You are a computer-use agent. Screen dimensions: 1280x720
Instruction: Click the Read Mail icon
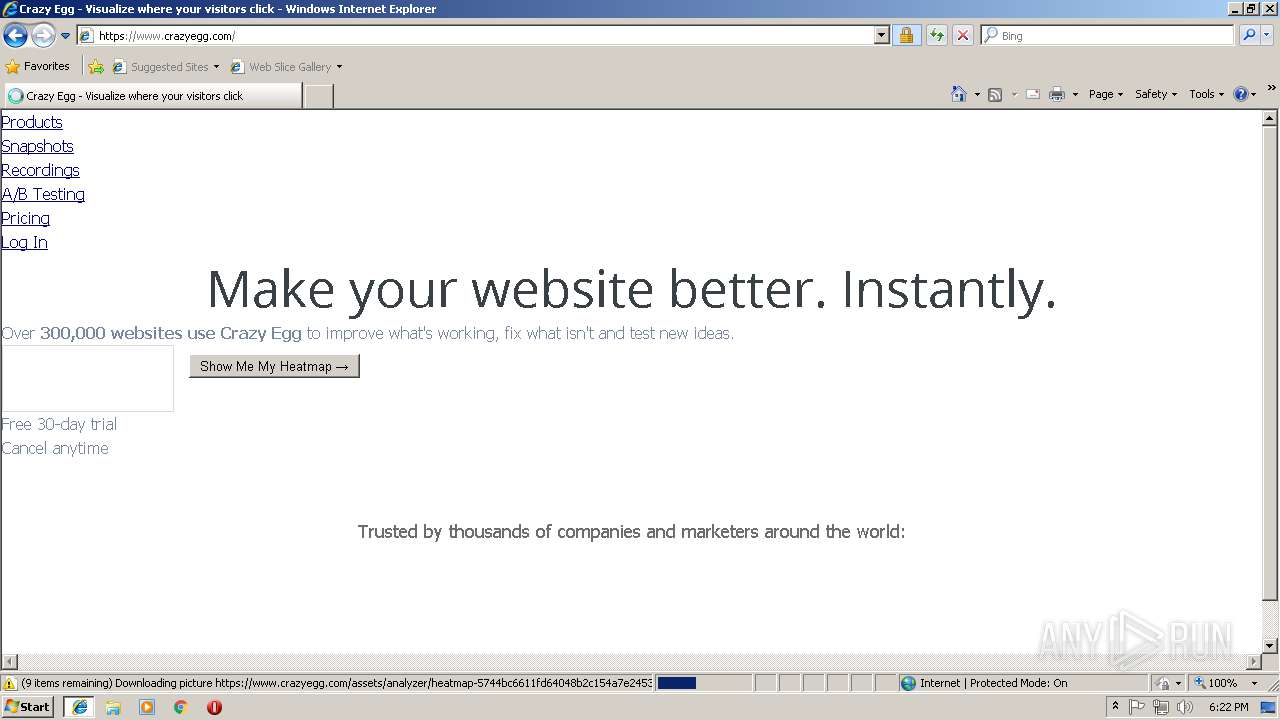pyautogui.click(x=1033, y=94)
